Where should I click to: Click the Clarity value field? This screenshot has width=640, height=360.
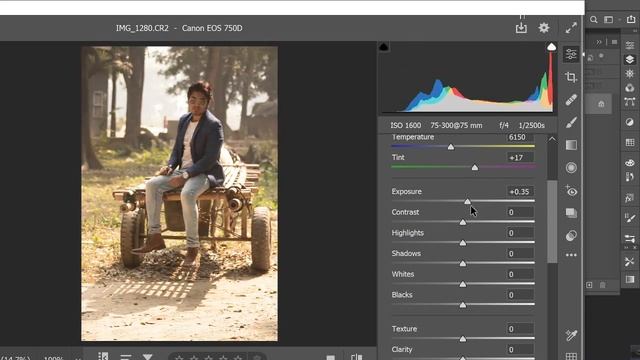coord(520,350)
